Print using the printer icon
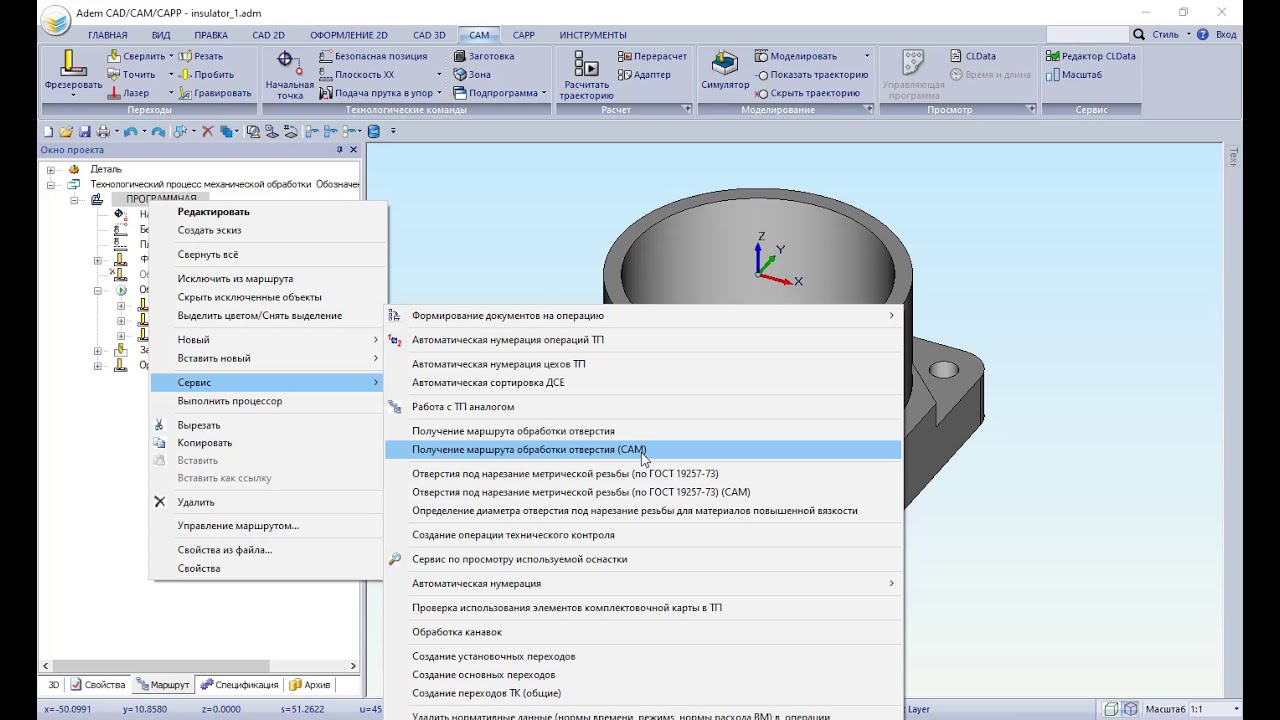The image size is (1280, 720). (103, 131)
